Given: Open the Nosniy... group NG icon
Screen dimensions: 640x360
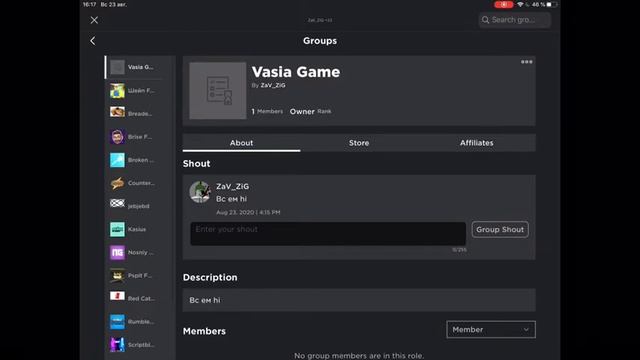Looking at the screenshot, I should coord(117,253).
